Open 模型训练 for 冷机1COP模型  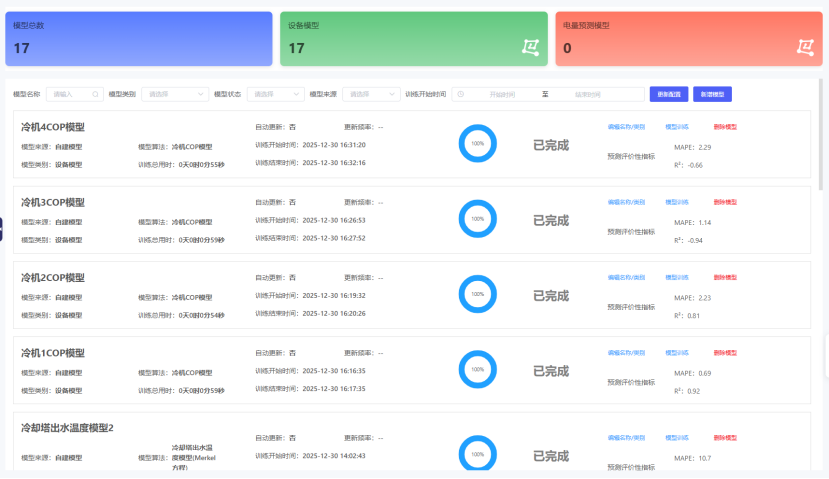677,353
